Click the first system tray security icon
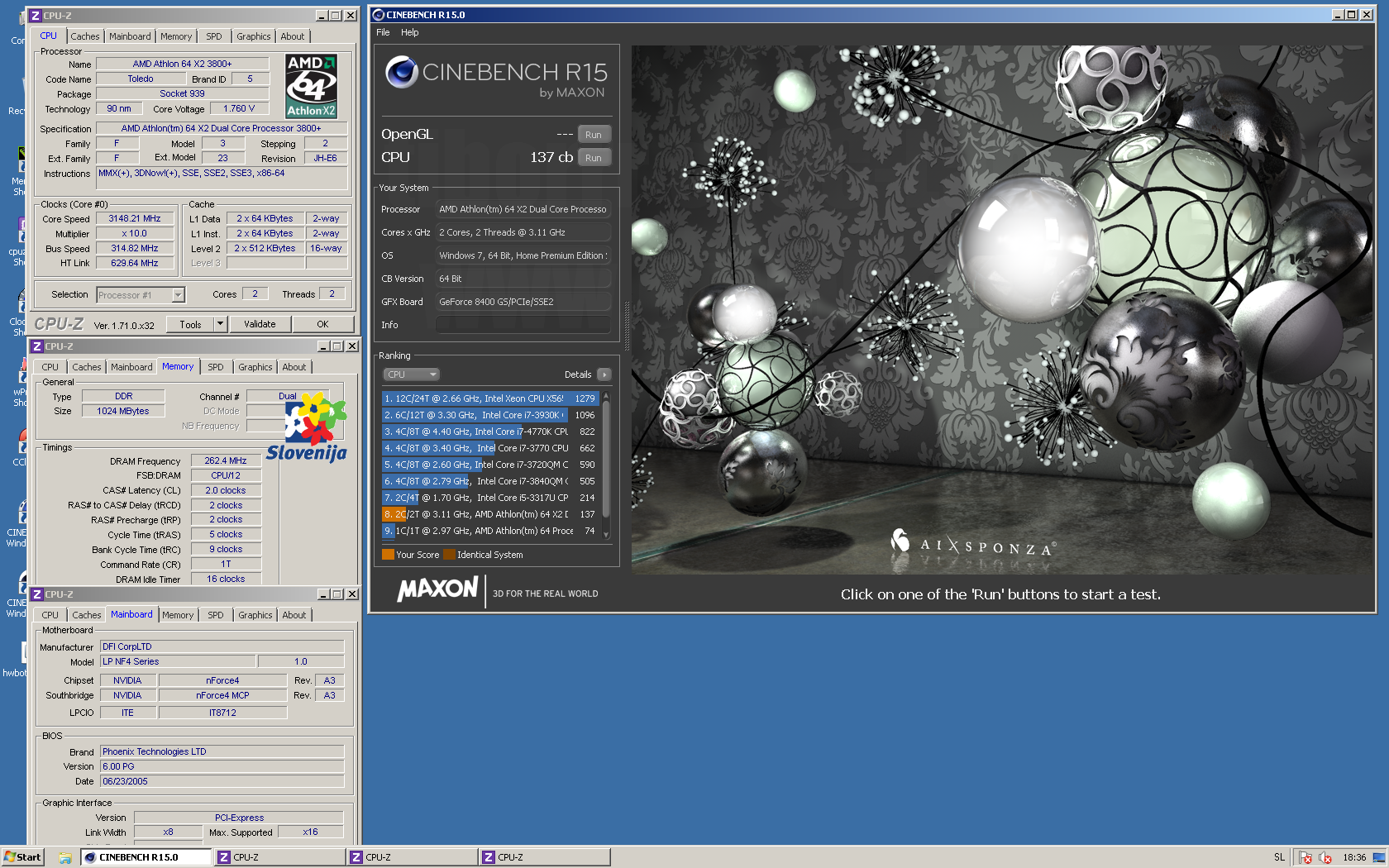 pos(1305,857)
